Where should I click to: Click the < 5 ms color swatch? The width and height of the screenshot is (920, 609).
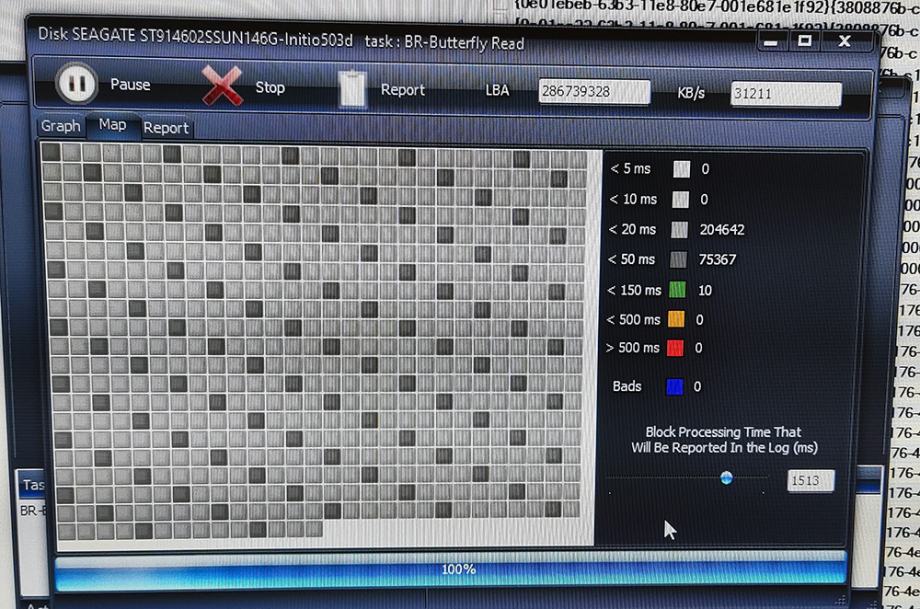(x=681, y=169)
